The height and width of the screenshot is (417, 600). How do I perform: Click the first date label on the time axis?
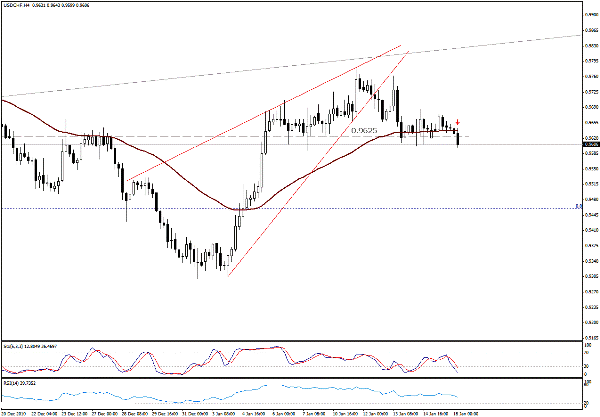pyautogui.click(x=14, y=411)
